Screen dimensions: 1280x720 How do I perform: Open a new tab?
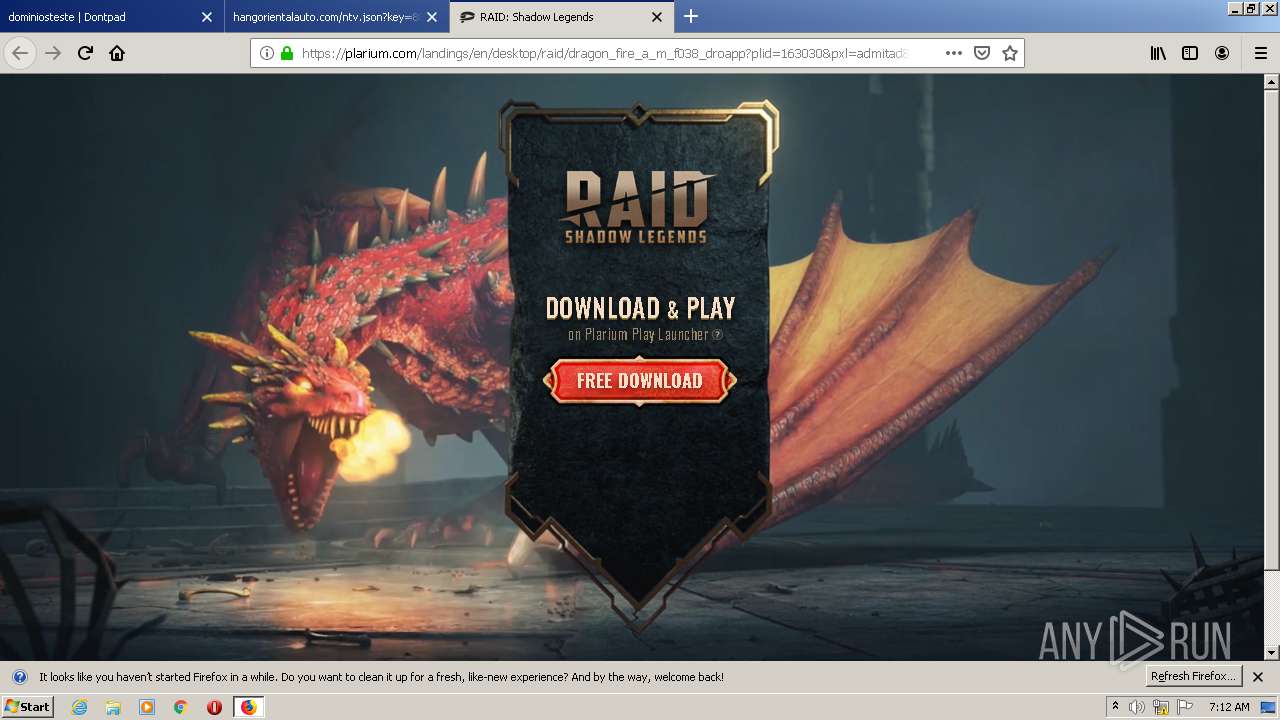pos(690,16)
